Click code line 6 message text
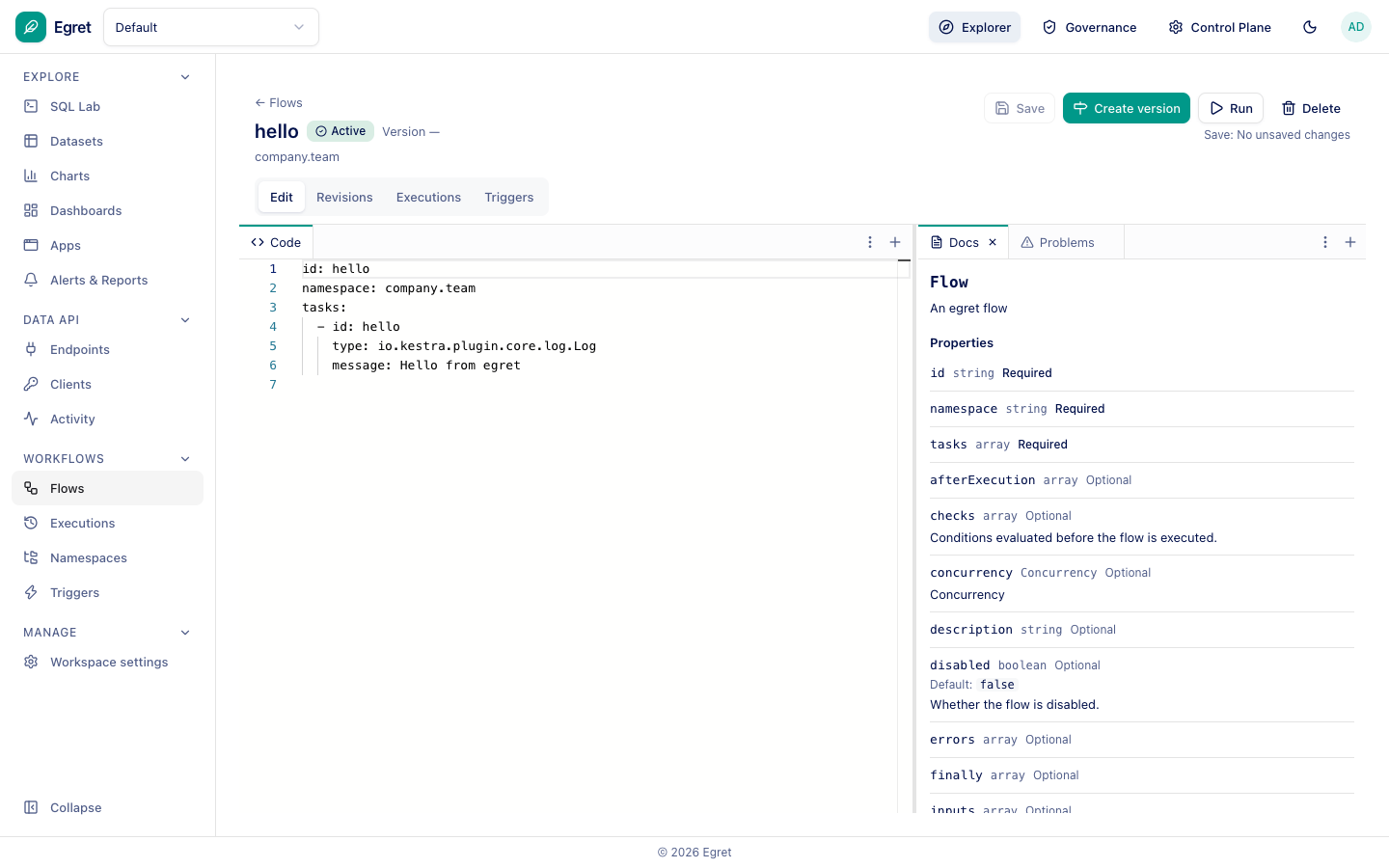The image size is (1389, 868). (x=426, y=366)
